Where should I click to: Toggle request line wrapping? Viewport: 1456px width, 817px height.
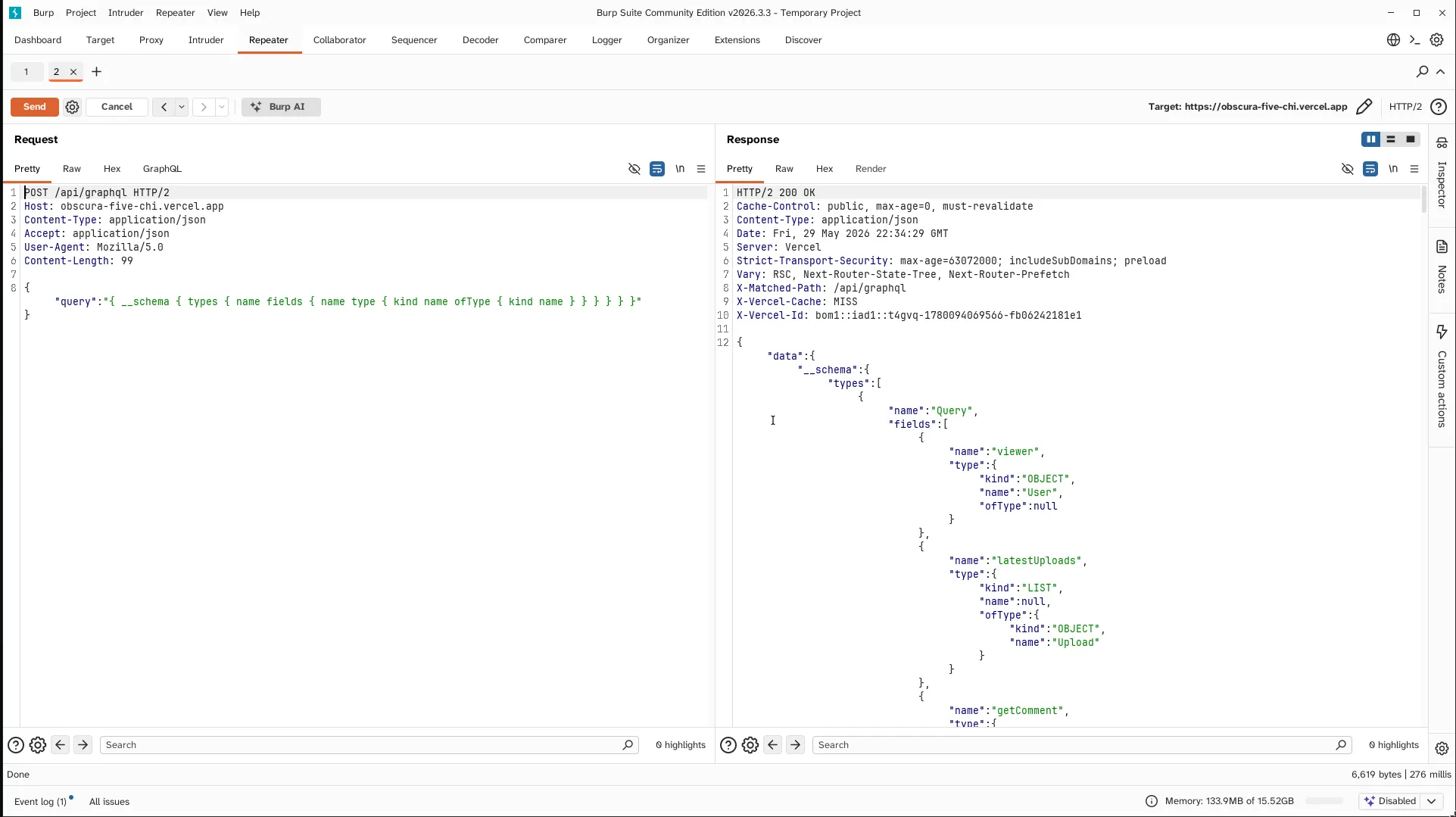(657, 169)
